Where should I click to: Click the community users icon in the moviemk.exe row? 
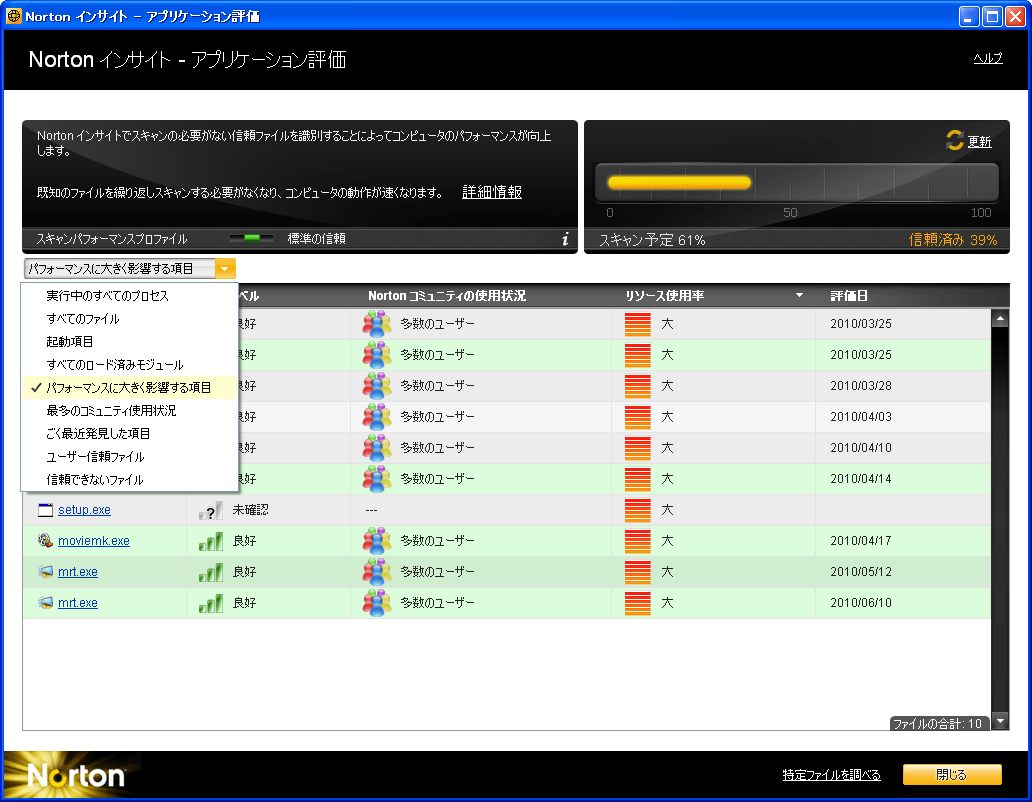point(376,541)
